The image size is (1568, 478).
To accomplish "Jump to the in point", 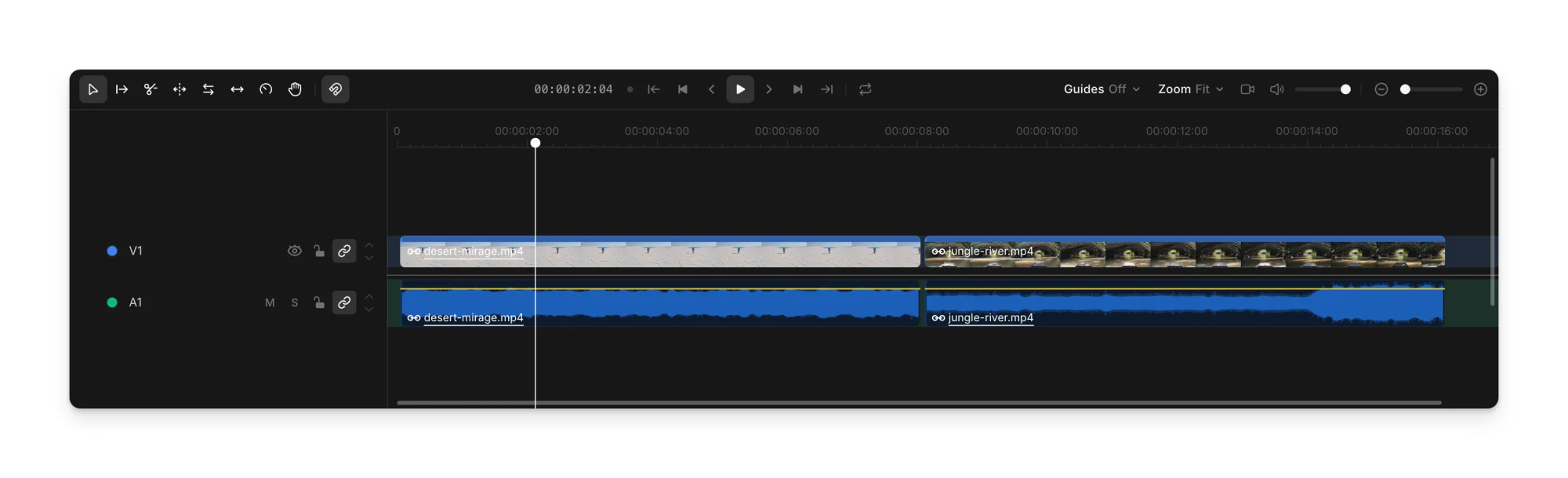I will click(x=653, y=89).
